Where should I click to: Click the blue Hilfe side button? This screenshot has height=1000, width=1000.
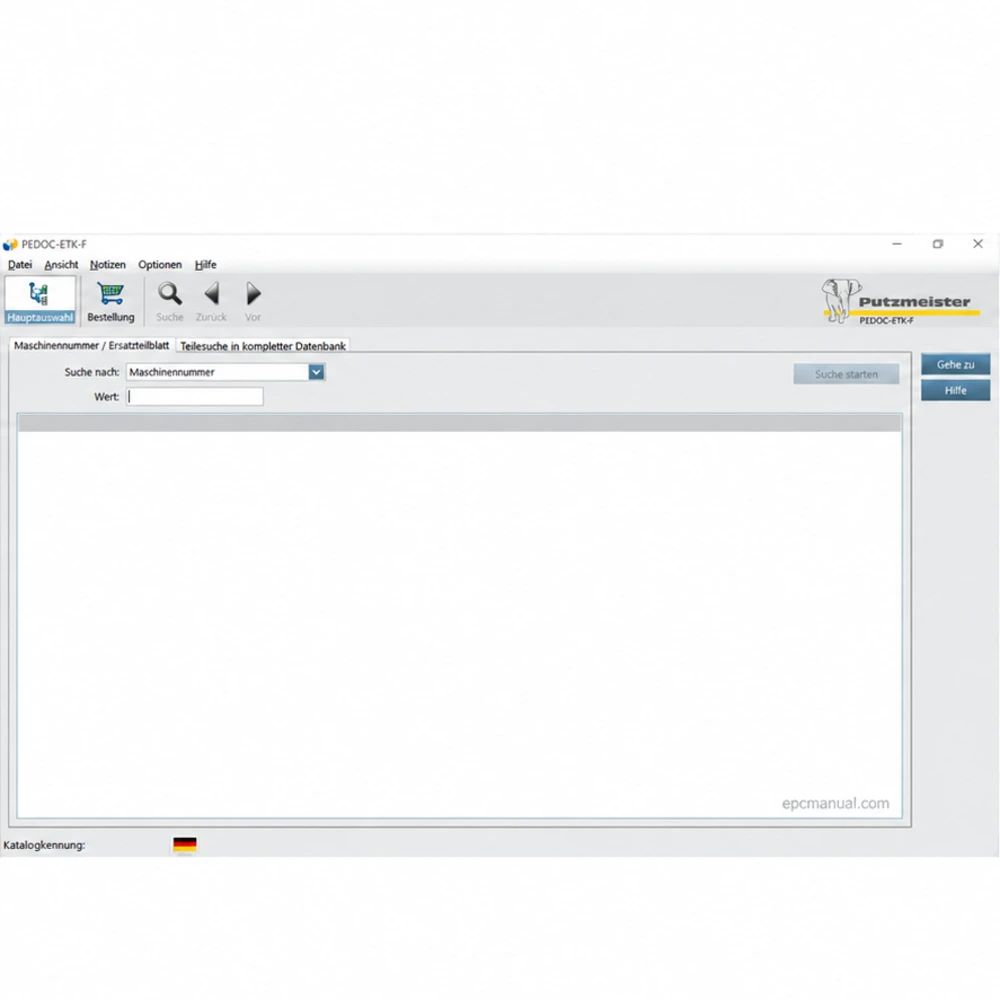[955, 390]
